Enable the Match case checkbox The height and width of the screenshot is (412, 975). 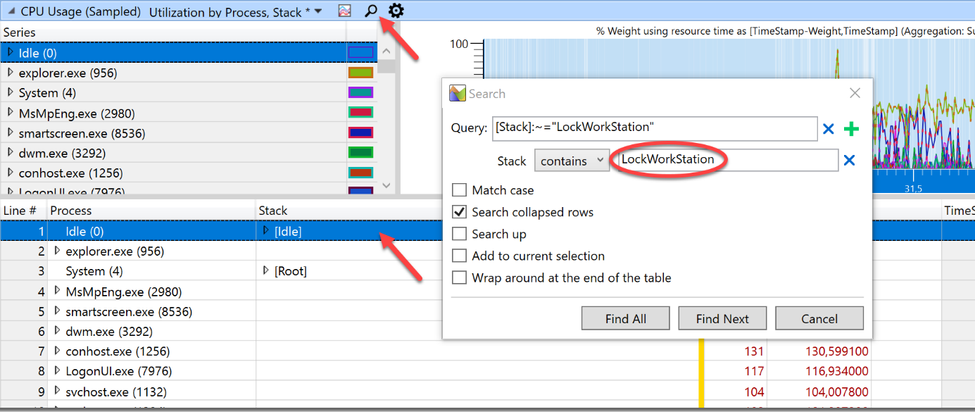pos(460,190)
